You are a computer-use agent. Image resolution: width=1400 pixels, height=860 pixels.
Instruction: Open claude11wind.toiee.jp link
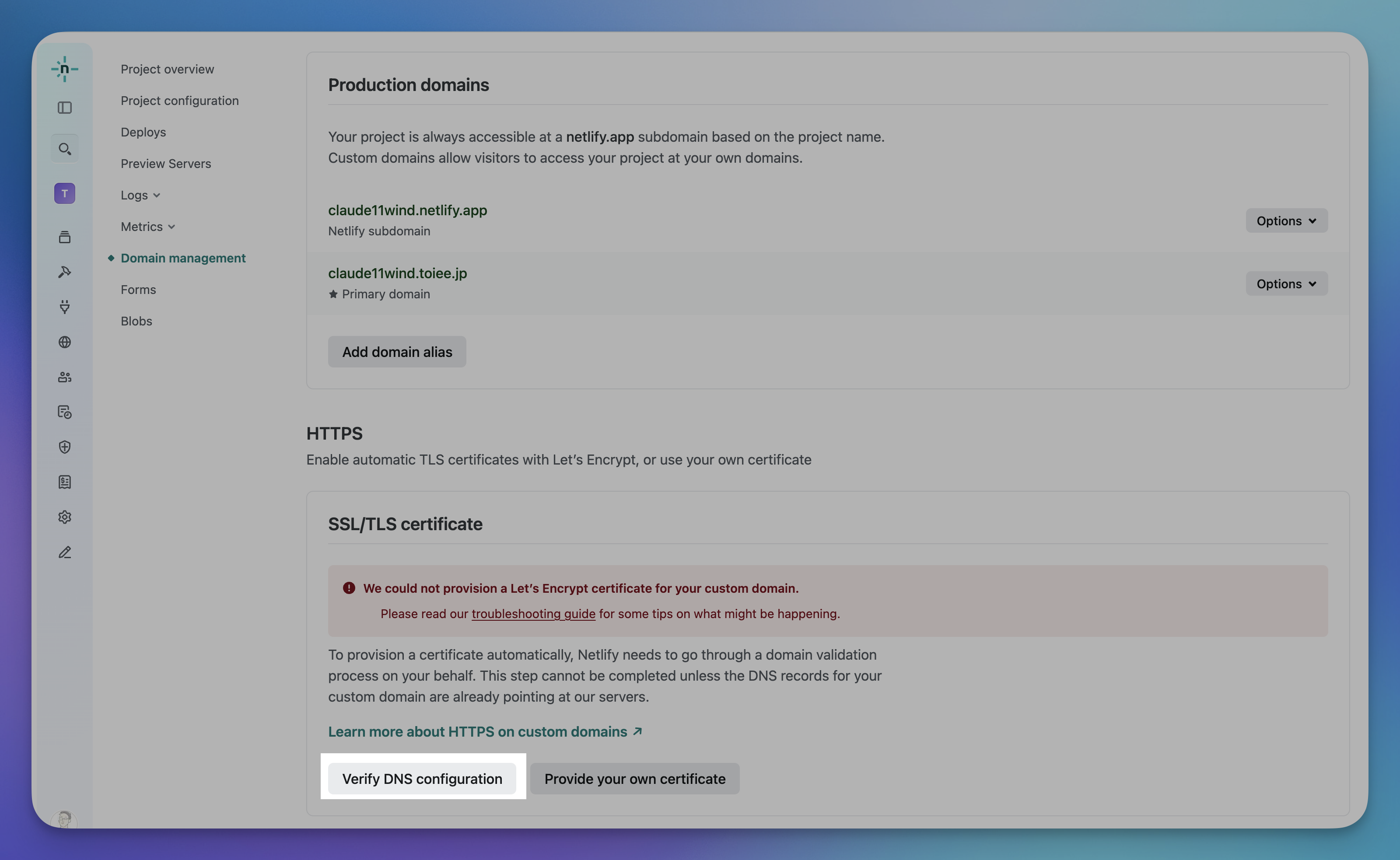[x=398, y=273]
